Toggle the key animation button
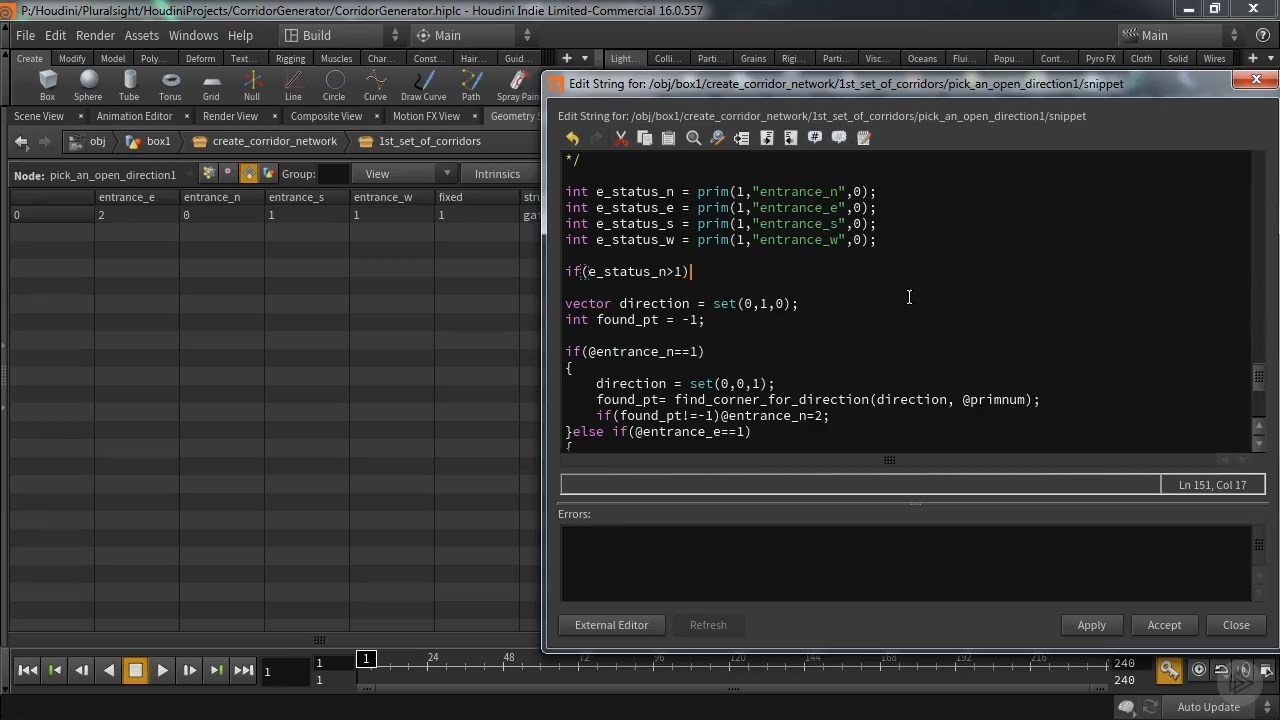 click(1168, 670)
